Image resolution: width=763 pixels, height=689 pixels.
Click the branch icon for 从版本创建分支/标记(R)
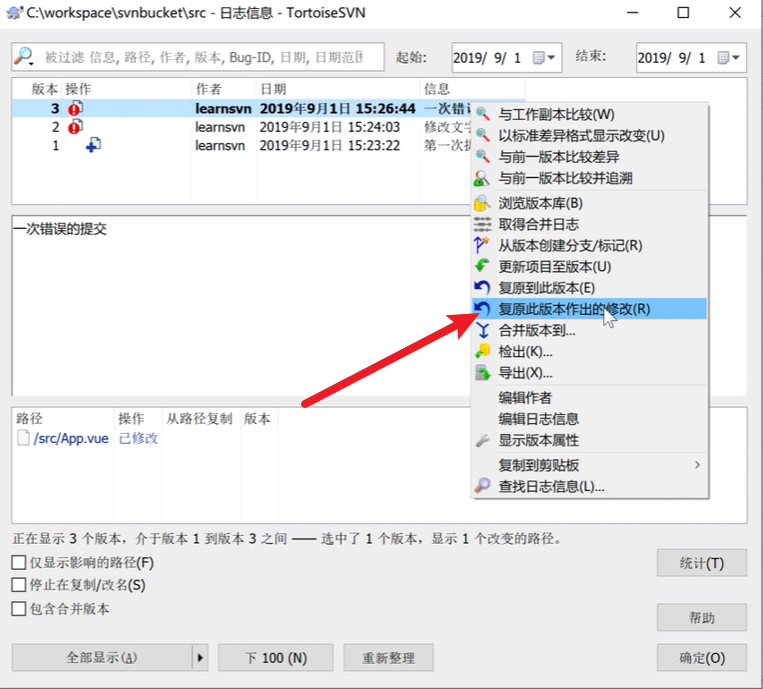(x=482, y=245)
